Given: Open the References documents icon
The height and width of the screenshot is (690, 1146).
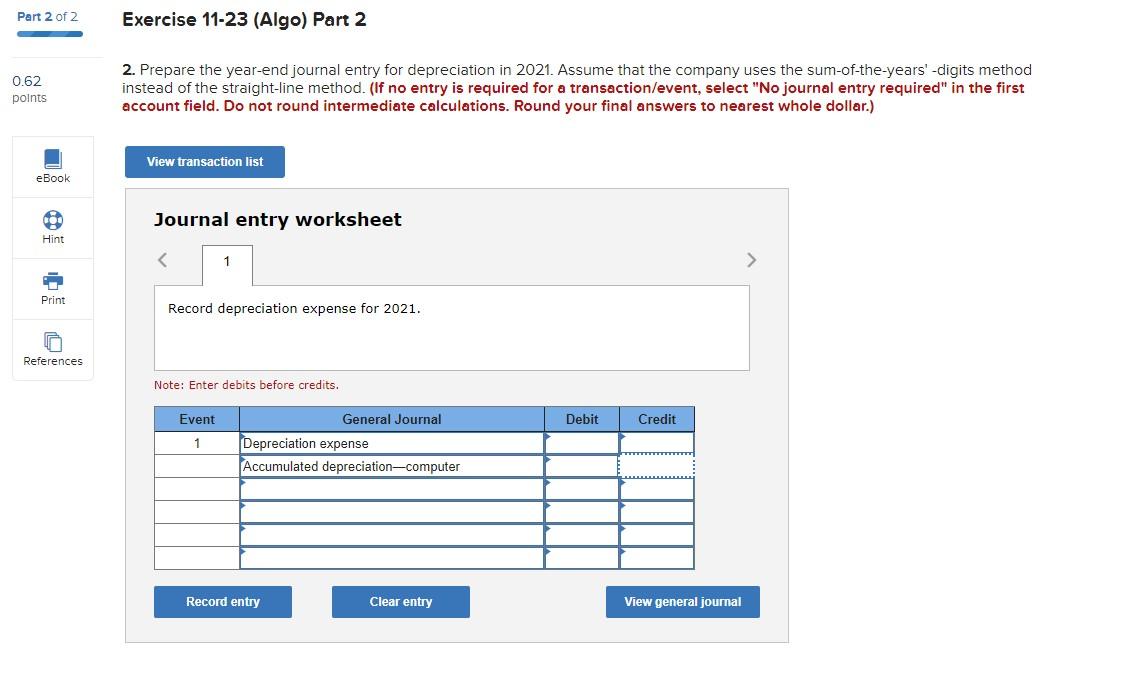Looking at the screenshot, I should 53,341.
